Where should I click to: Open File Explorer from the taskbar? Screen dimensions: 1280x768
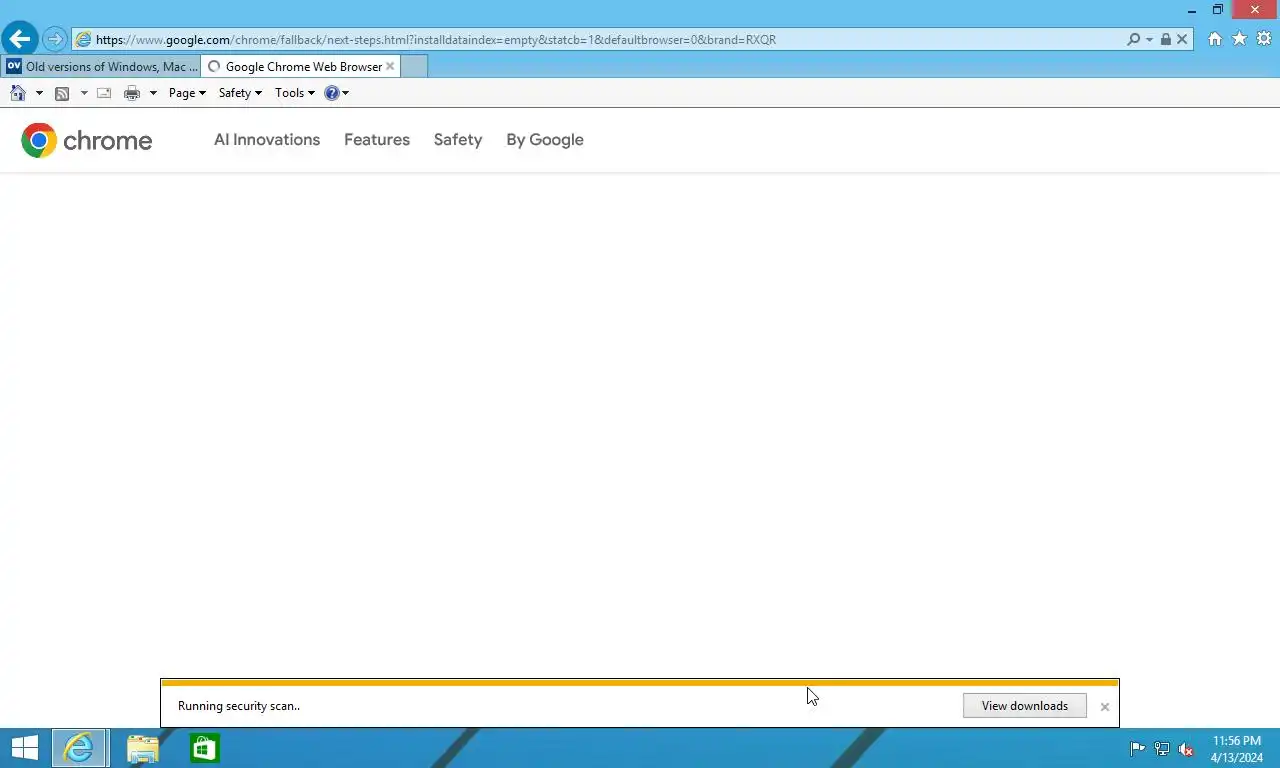tap(143, 749)
